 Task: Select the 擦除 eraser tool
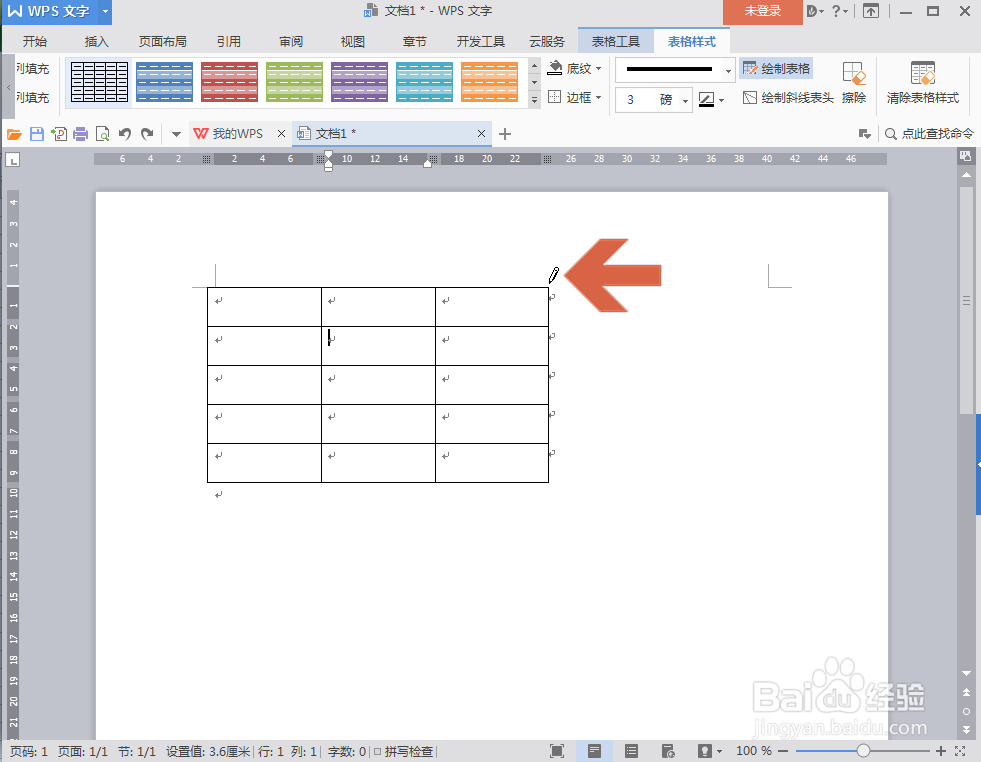[x=853, y=82]
